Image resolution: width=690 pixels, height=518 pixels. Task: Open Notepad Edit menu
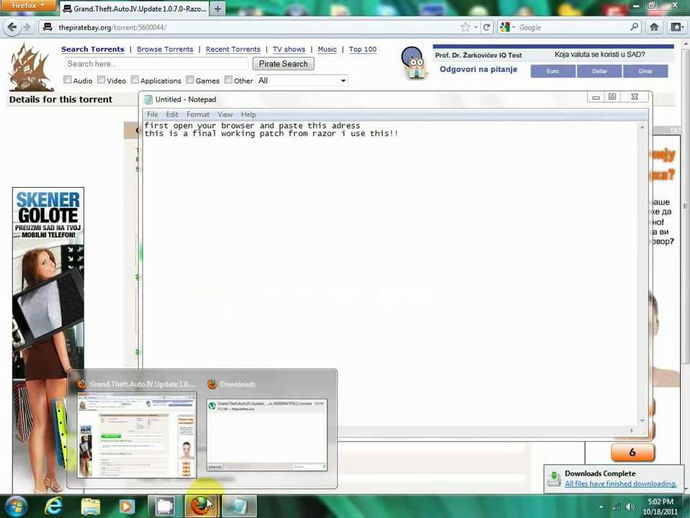point(172,114)
